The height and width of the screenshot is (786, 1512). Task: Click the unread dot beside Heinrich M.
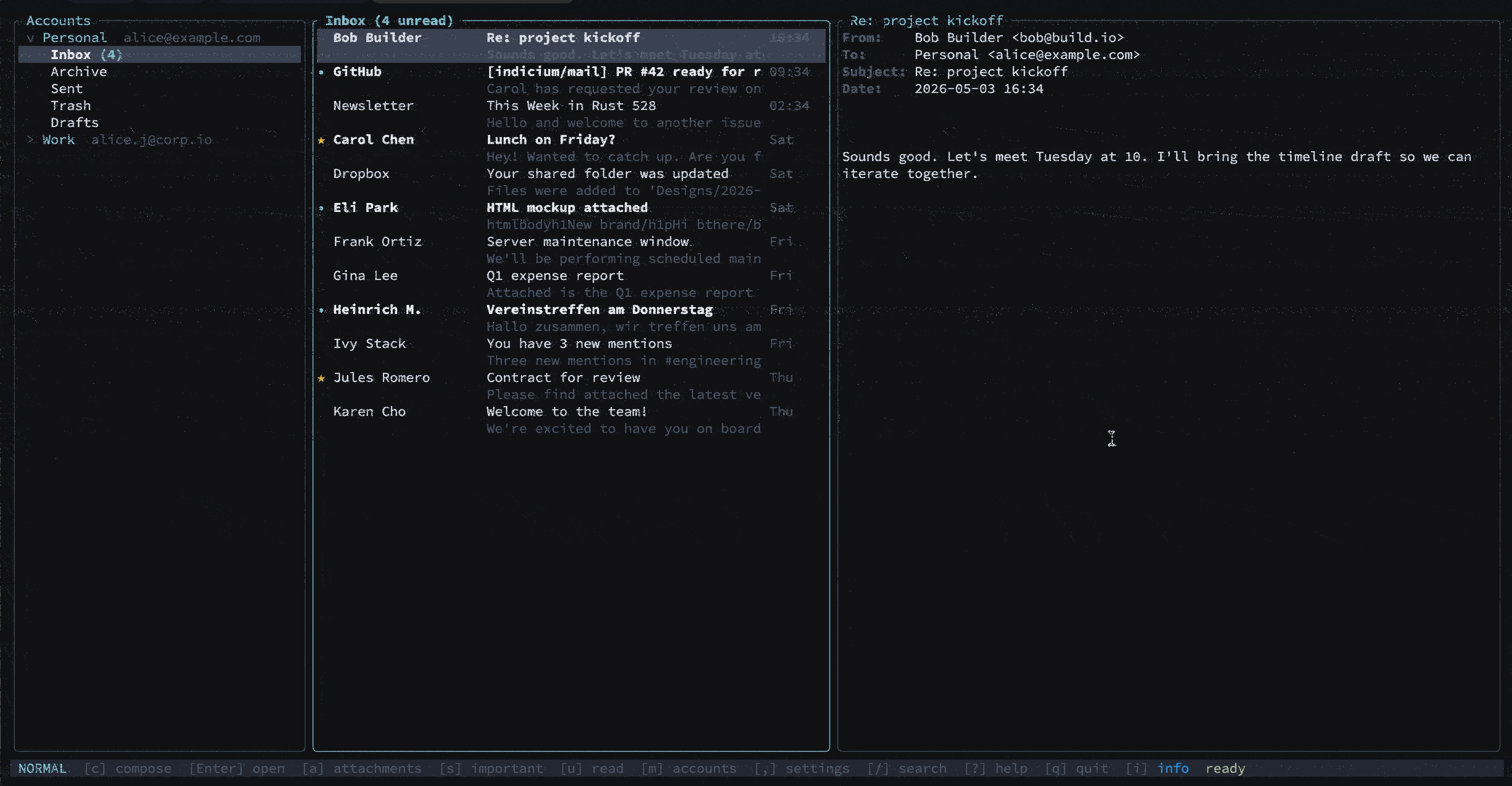click(x=321, y=310)
